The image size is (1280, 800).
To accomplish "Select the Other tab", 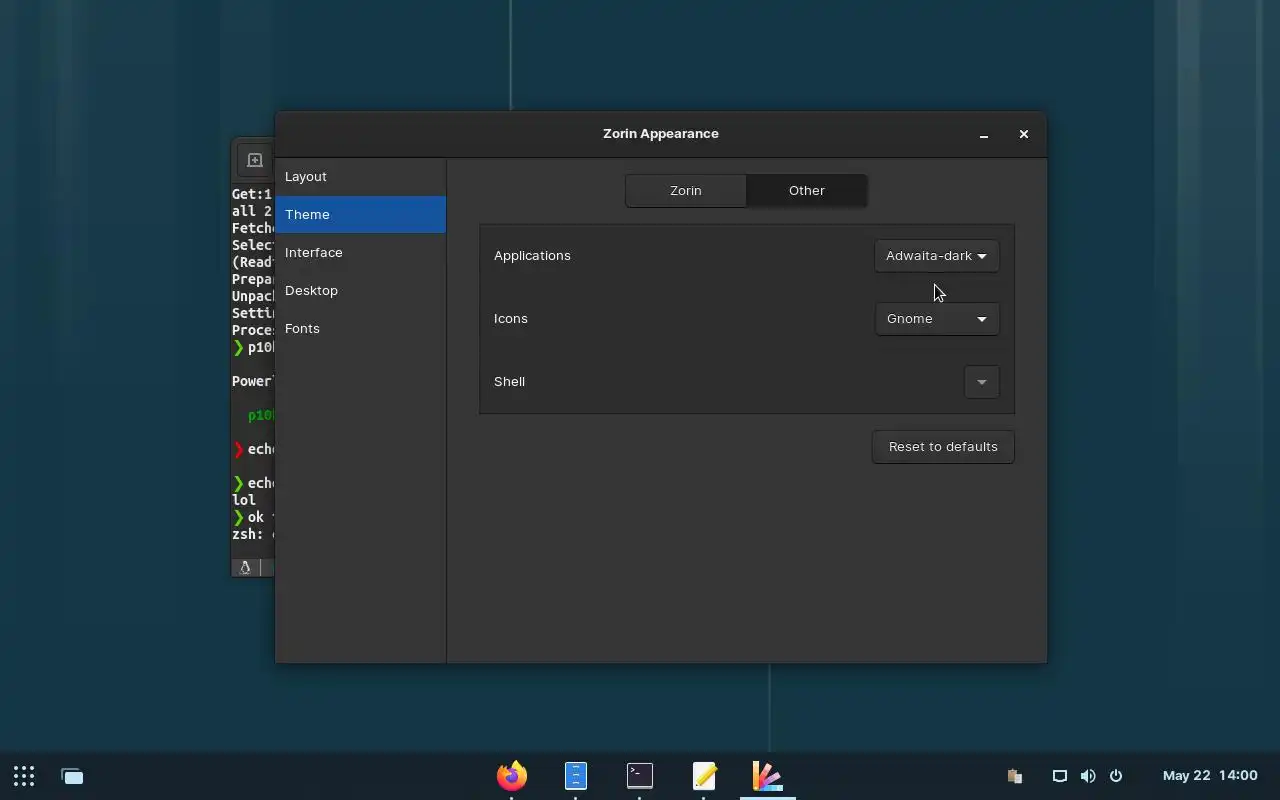I will (x=807, y=191).
